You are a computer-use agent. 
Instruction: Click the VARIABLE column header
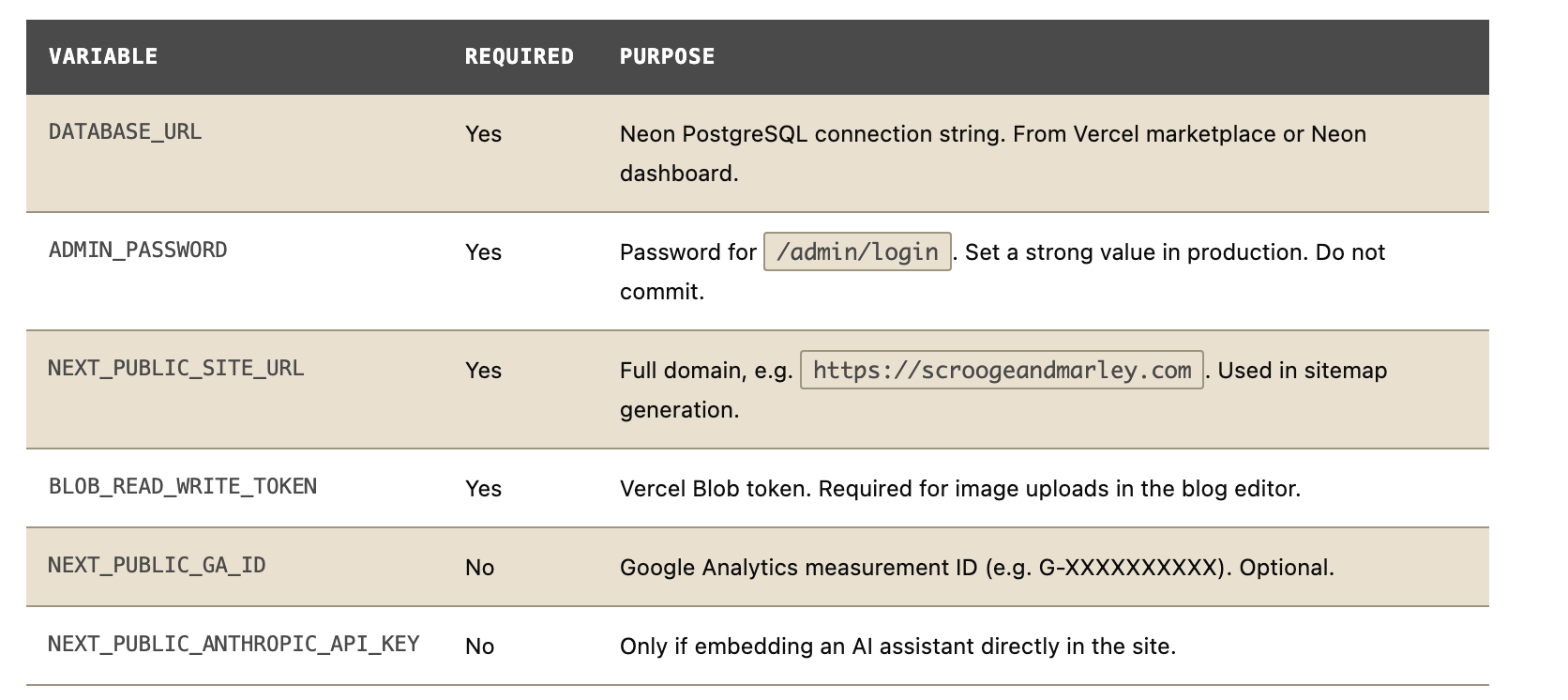click(103, 57)
